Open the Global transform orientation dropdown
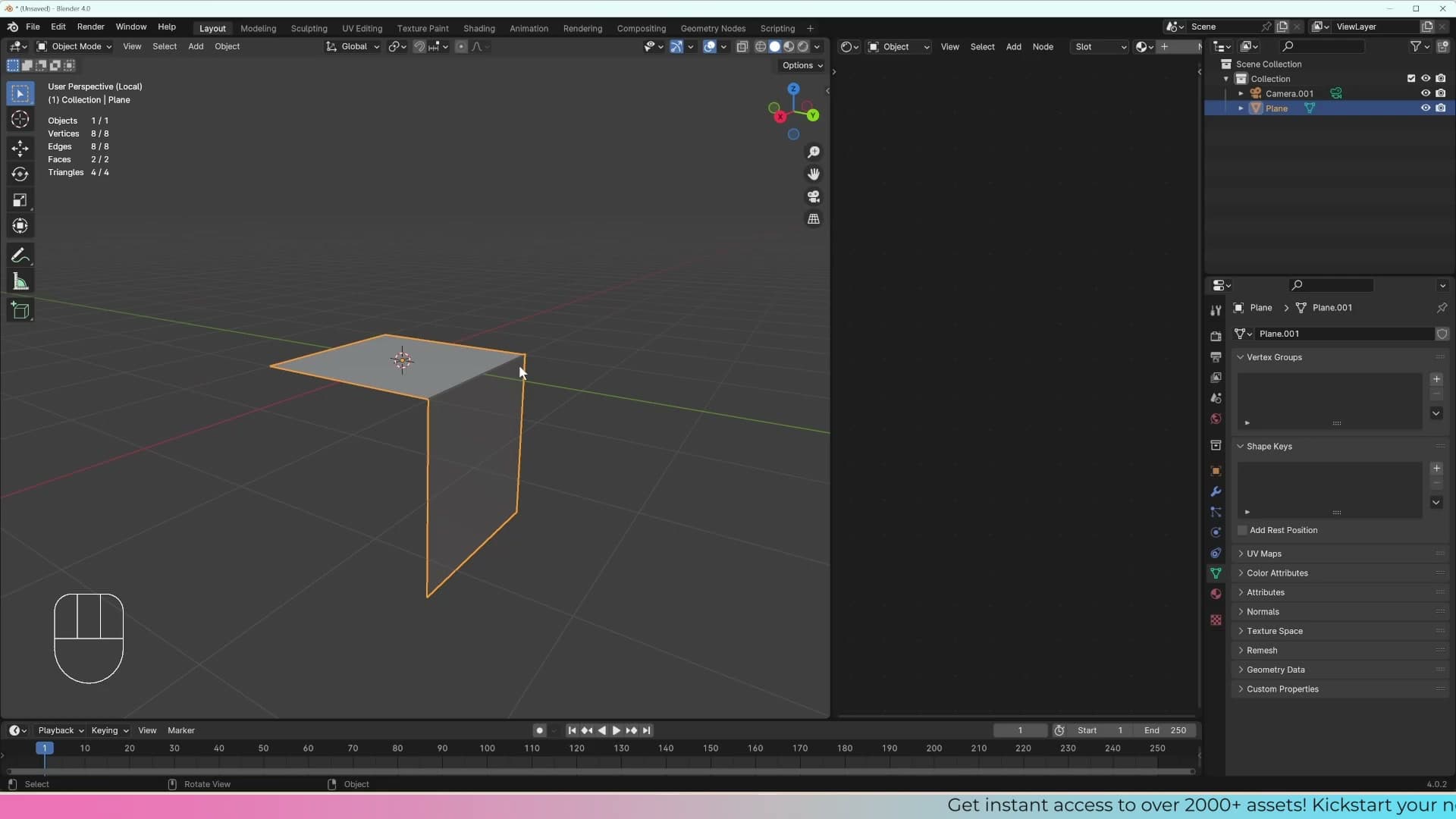This screenshot has width=1456, height=819. (353, 46)
